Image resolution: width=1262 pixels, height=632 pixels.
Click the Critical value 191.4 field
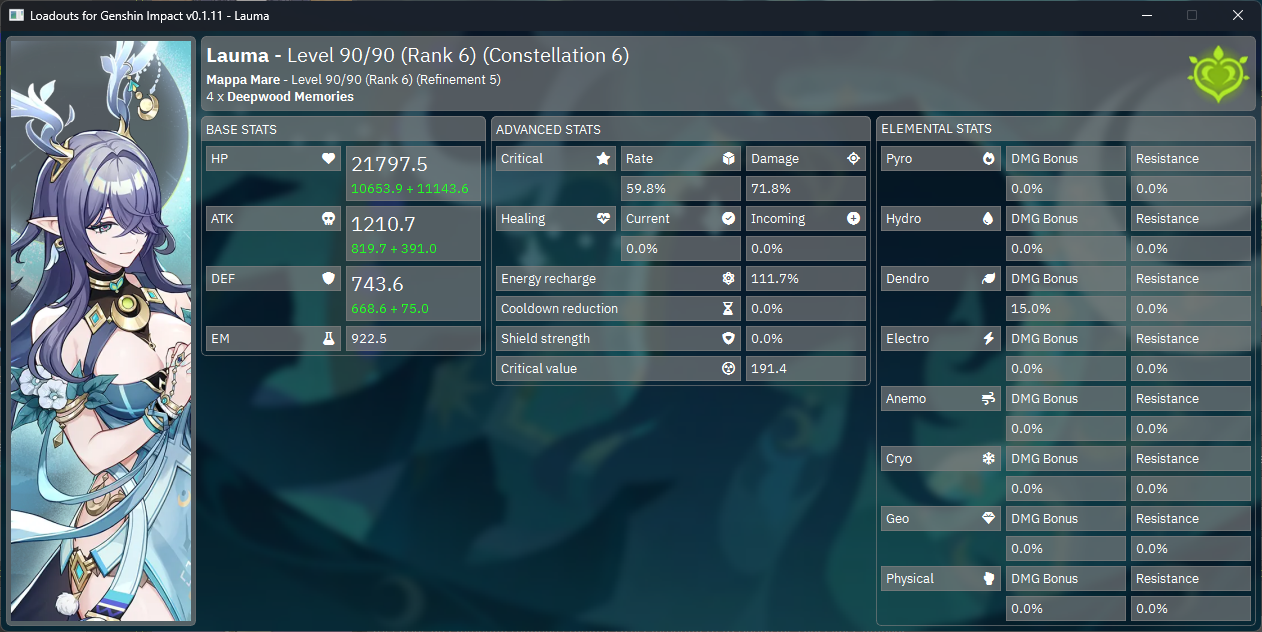pyautogui.click(x=805, y=369)
